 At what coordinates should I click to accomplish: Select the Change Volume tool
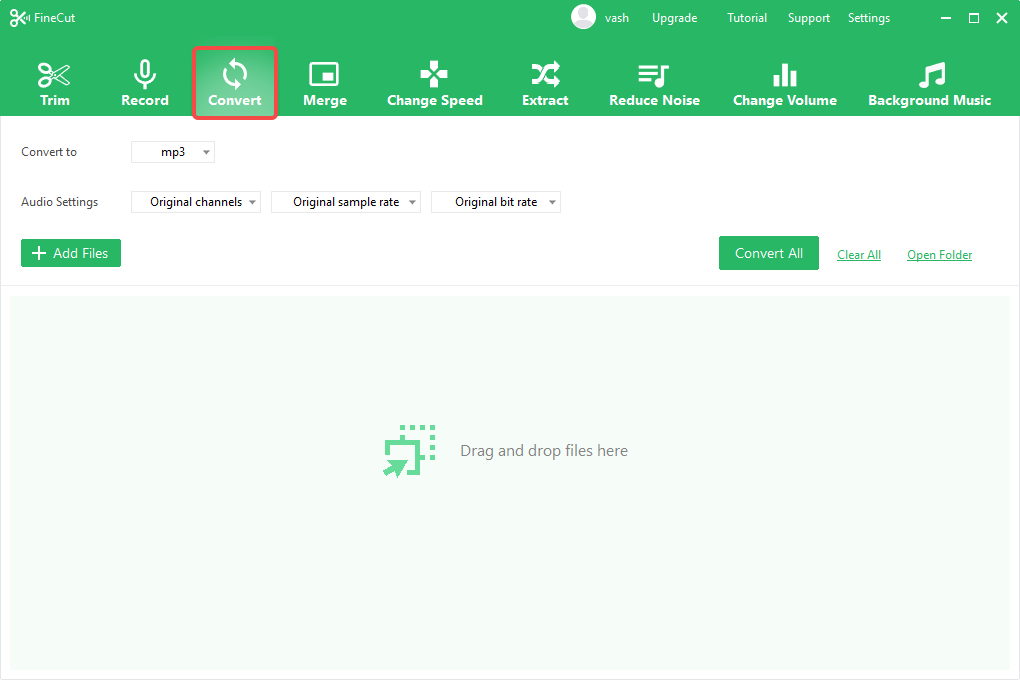pyautogui.click(x=784, y=84)
